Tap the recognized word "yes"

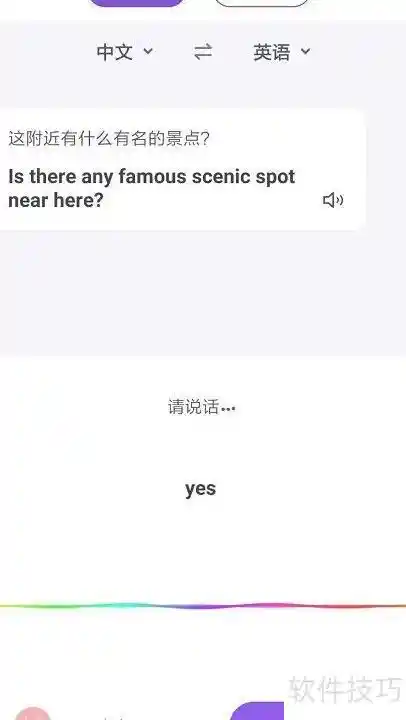(200, 489)
